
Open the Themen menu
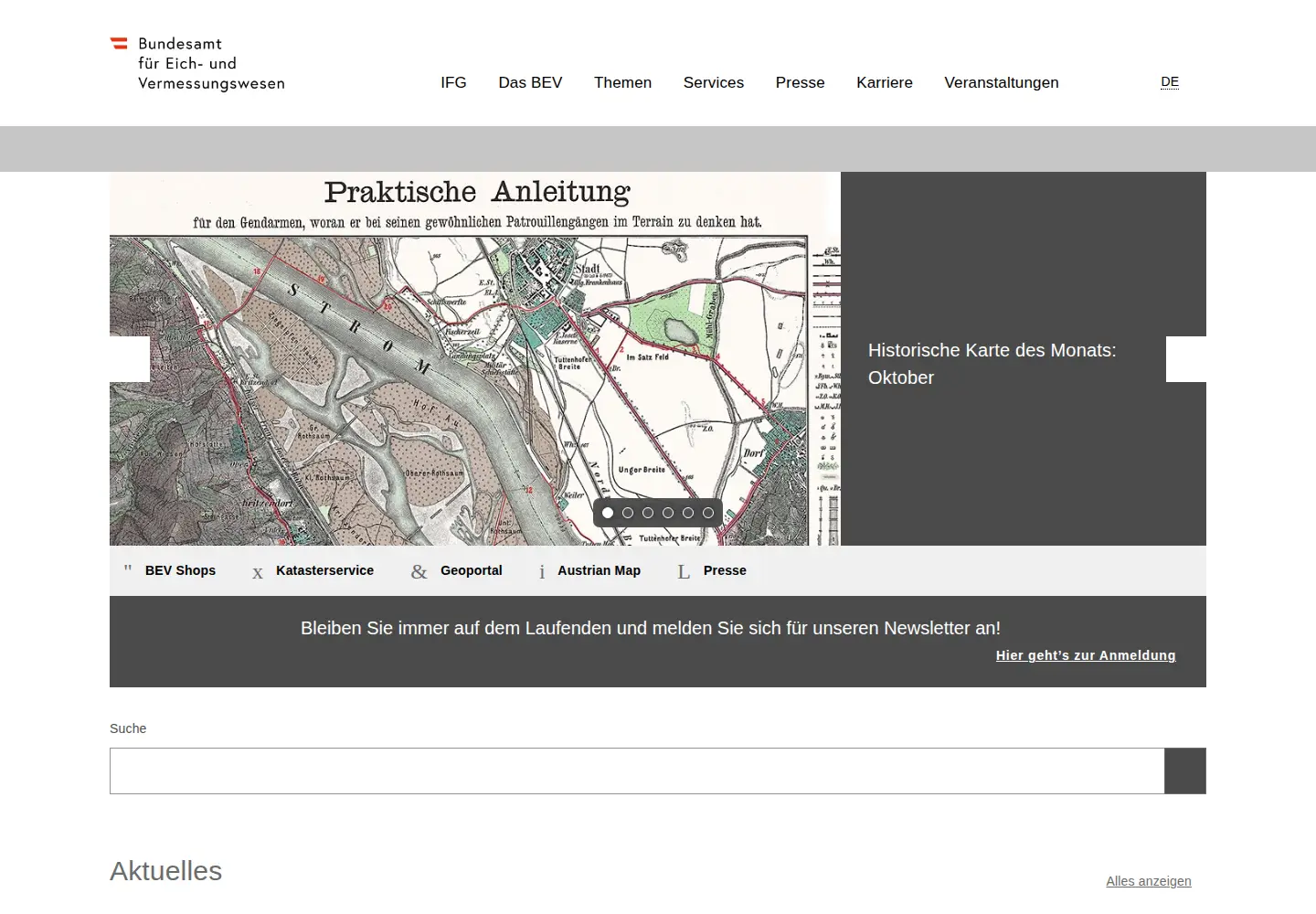(622, 82)
